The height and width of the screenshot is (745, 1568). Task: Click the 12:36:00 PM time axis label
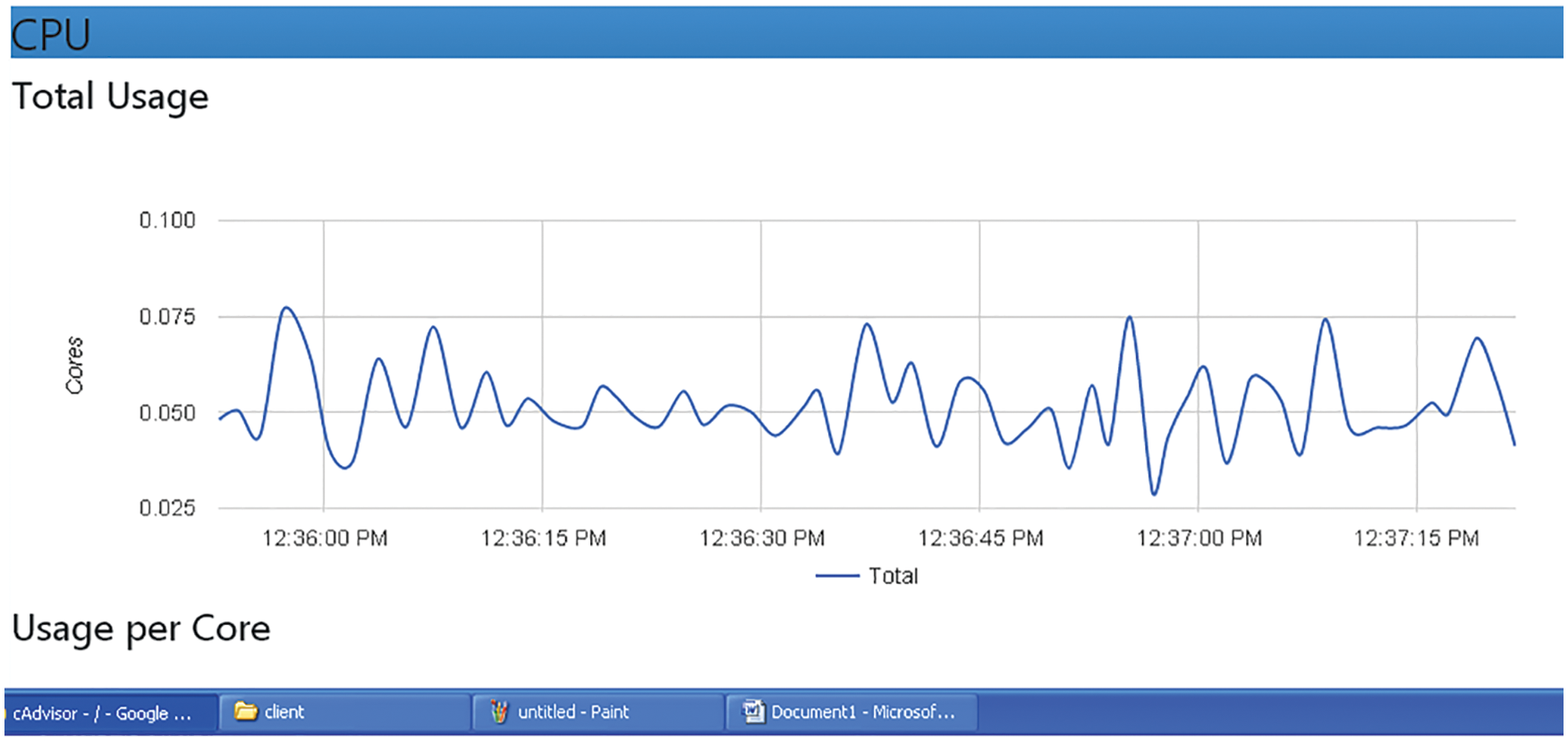click(324, 538)
